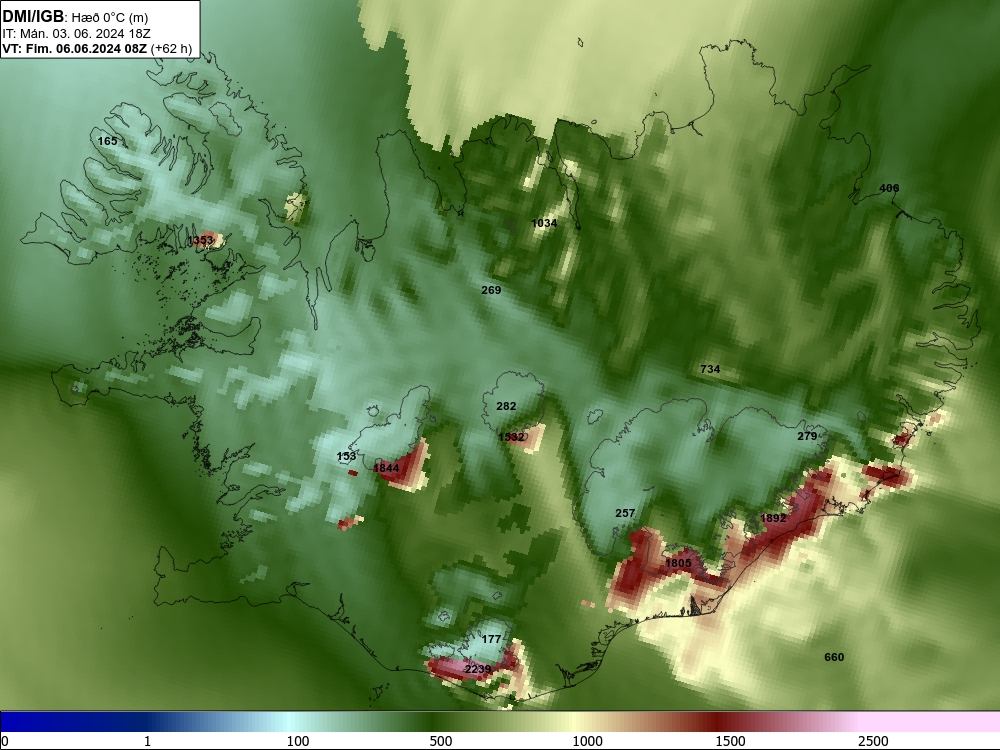Screen dimensions: 1000x750
Task: Select the 1805 freezing level label
Action: [x=678, y=563]
